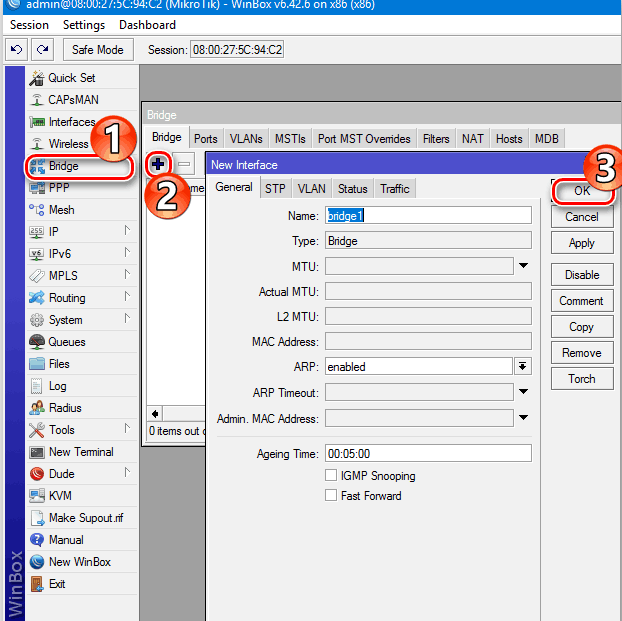This screenshot has width=622, height=621.
Task: Expand the Admin. MAC Address arrow
Action: pos(523,419)
